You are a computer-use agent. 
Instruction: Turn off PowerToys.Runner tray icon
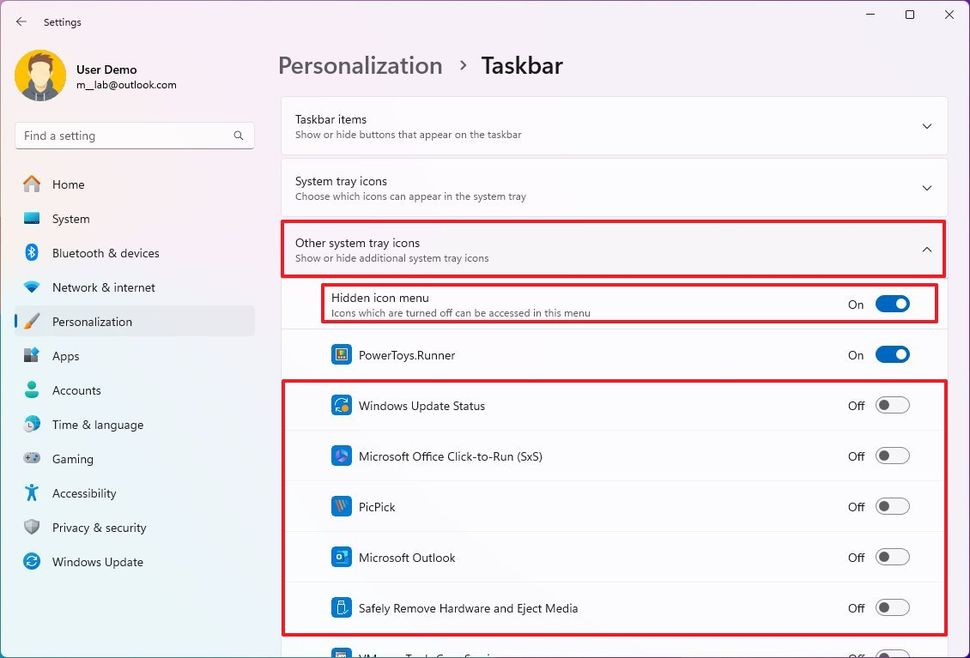tap(893, 354)
